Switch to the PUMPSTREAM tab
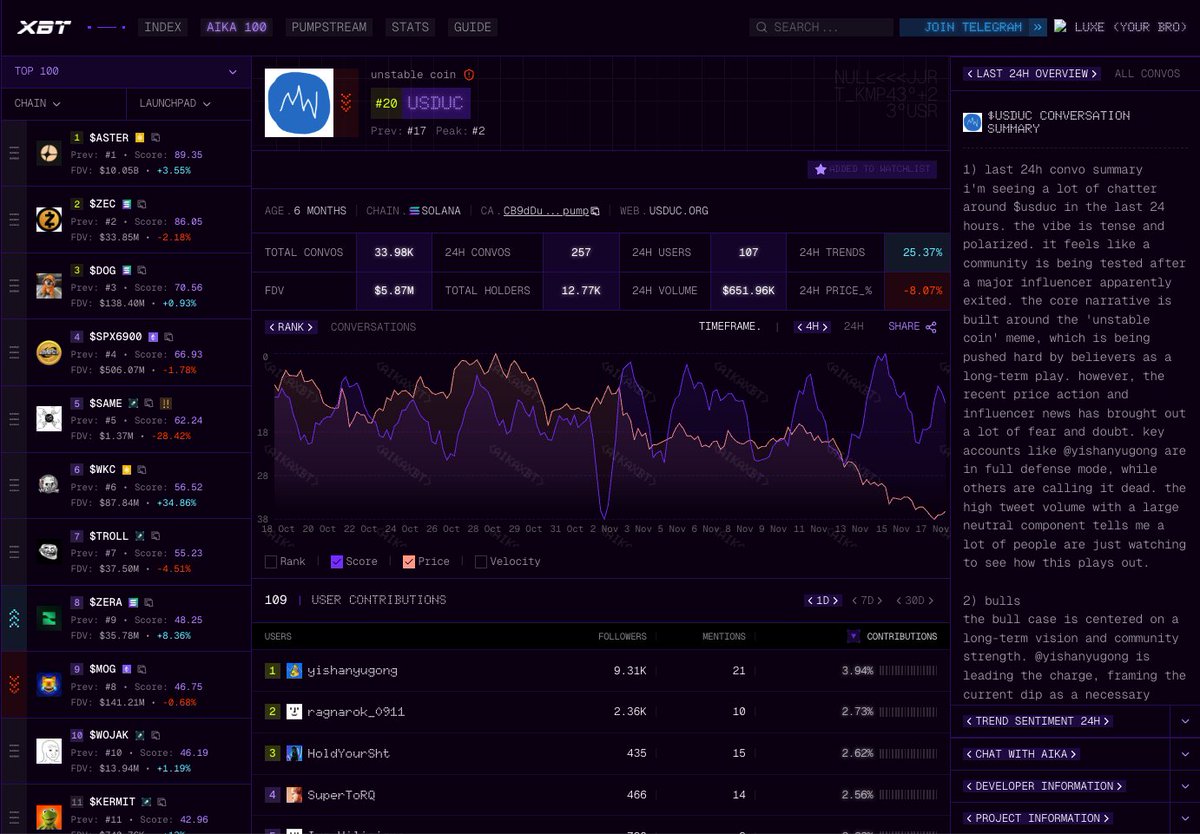1200x834 pixels. point(329,27)
